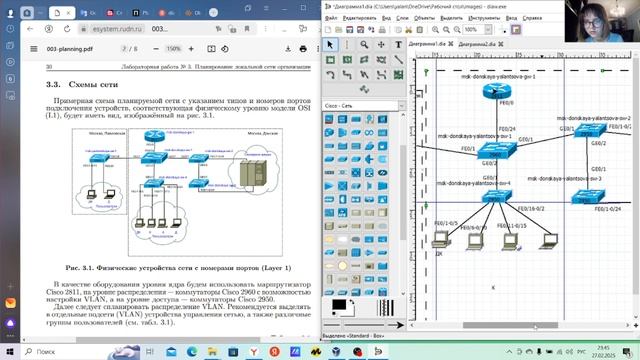The image size is (640, 360).
Task: Close the Диаграмма1.dia tab
Action: coord(451,44)
